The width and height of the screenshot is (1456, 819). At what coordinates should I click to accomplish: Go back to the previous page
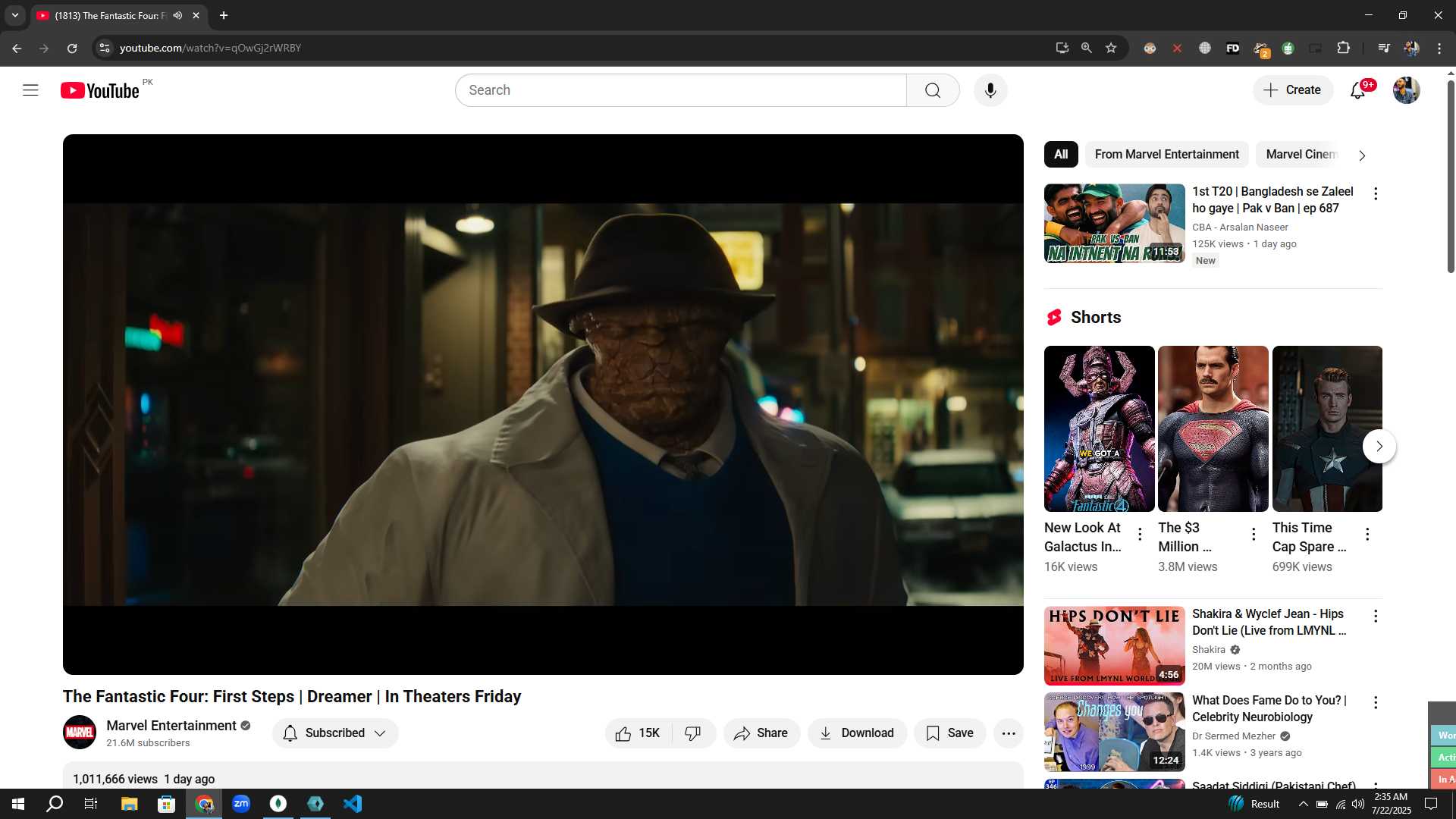point(17,48)
